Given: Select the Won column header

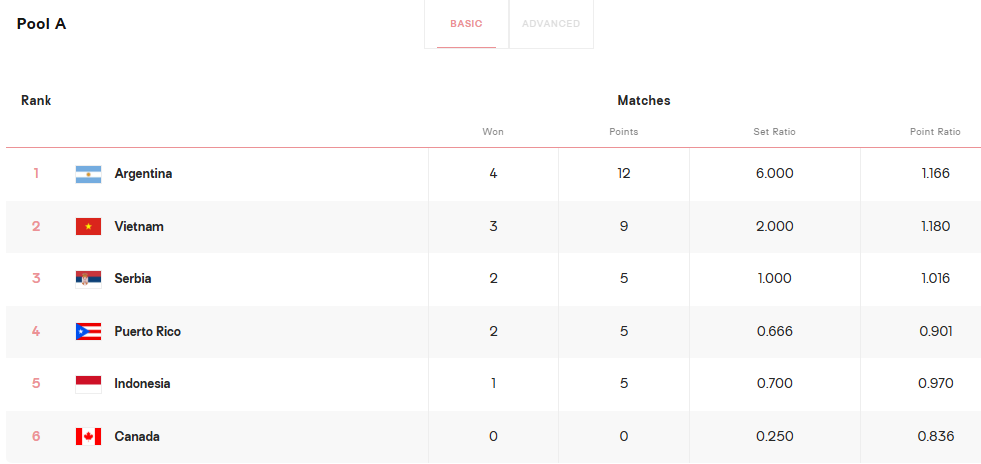Looking at the screenshot, I should coord(493,132).
